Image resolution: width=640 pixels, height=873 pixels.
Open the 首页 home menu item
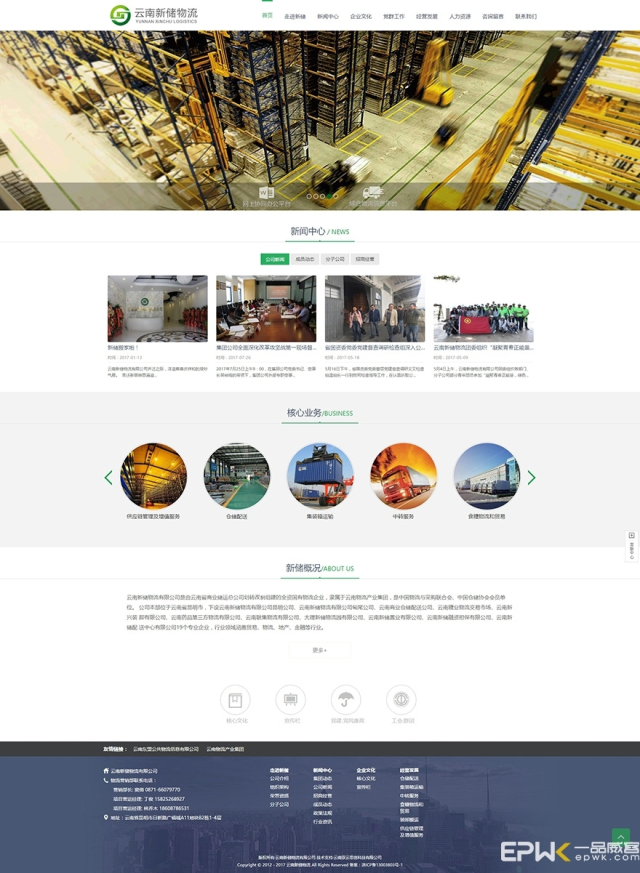click(x=267, y=16)
